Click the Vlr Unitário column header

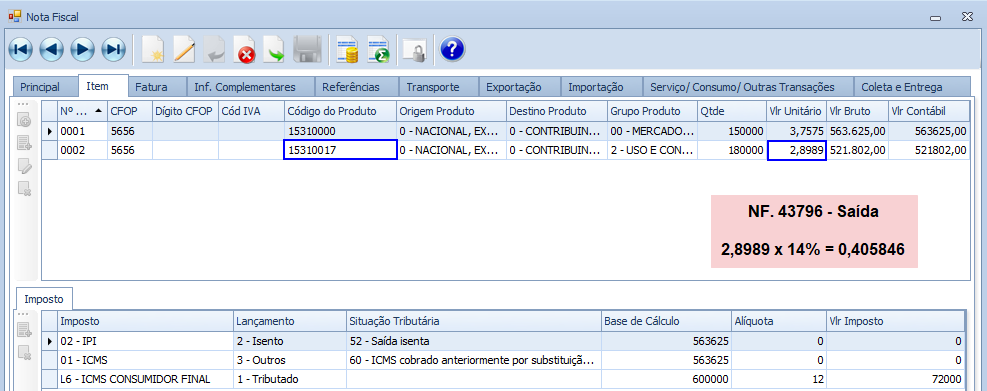tap(796, 111)
